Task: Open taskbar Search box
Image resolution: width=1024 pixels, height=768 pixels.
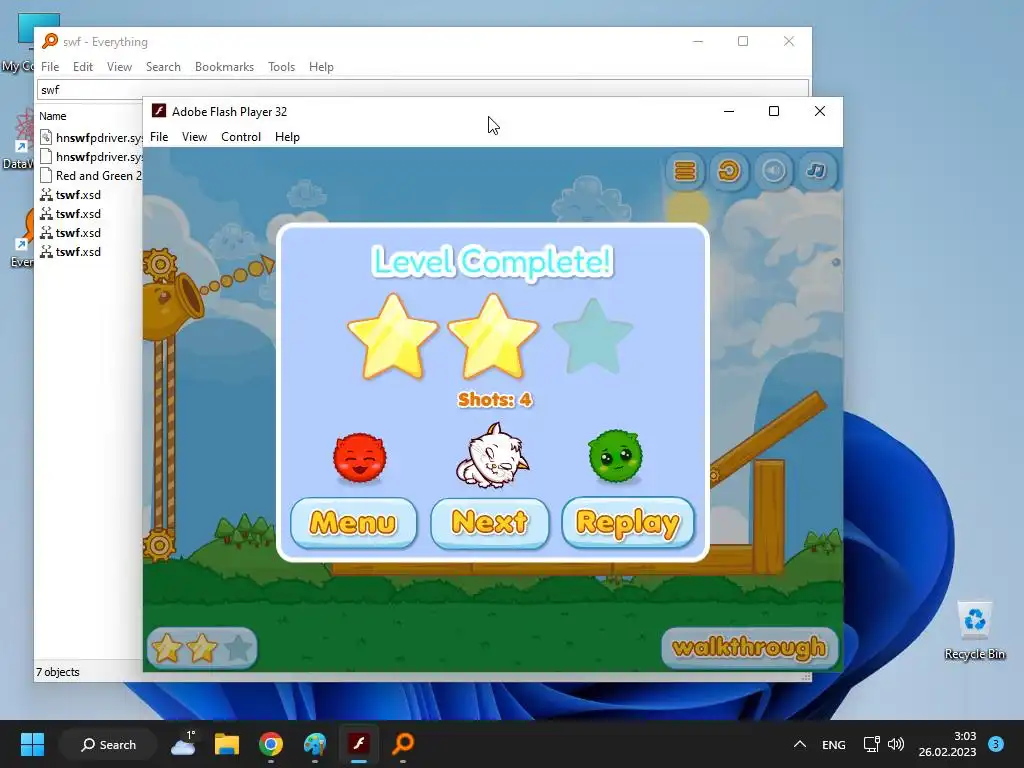Action: (108, 744)
